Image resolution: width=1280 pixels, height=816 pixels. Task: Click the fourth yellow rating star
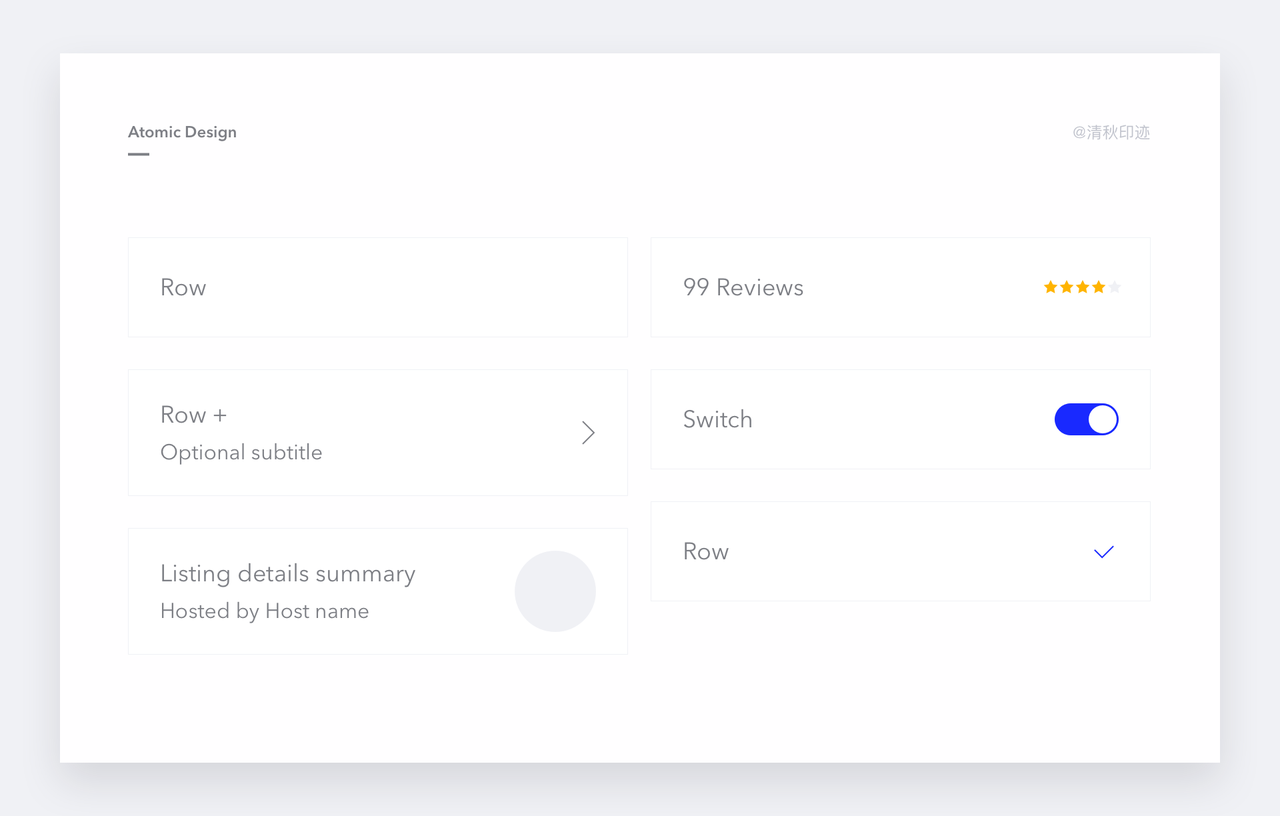(1099, 287)
